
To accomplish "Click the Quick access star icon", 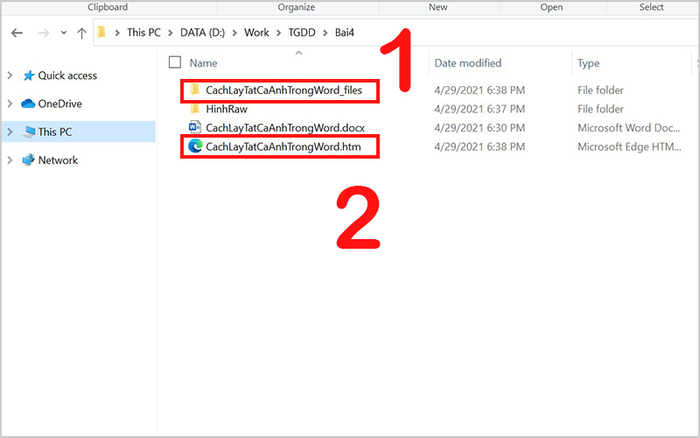I will click(29, 75).
